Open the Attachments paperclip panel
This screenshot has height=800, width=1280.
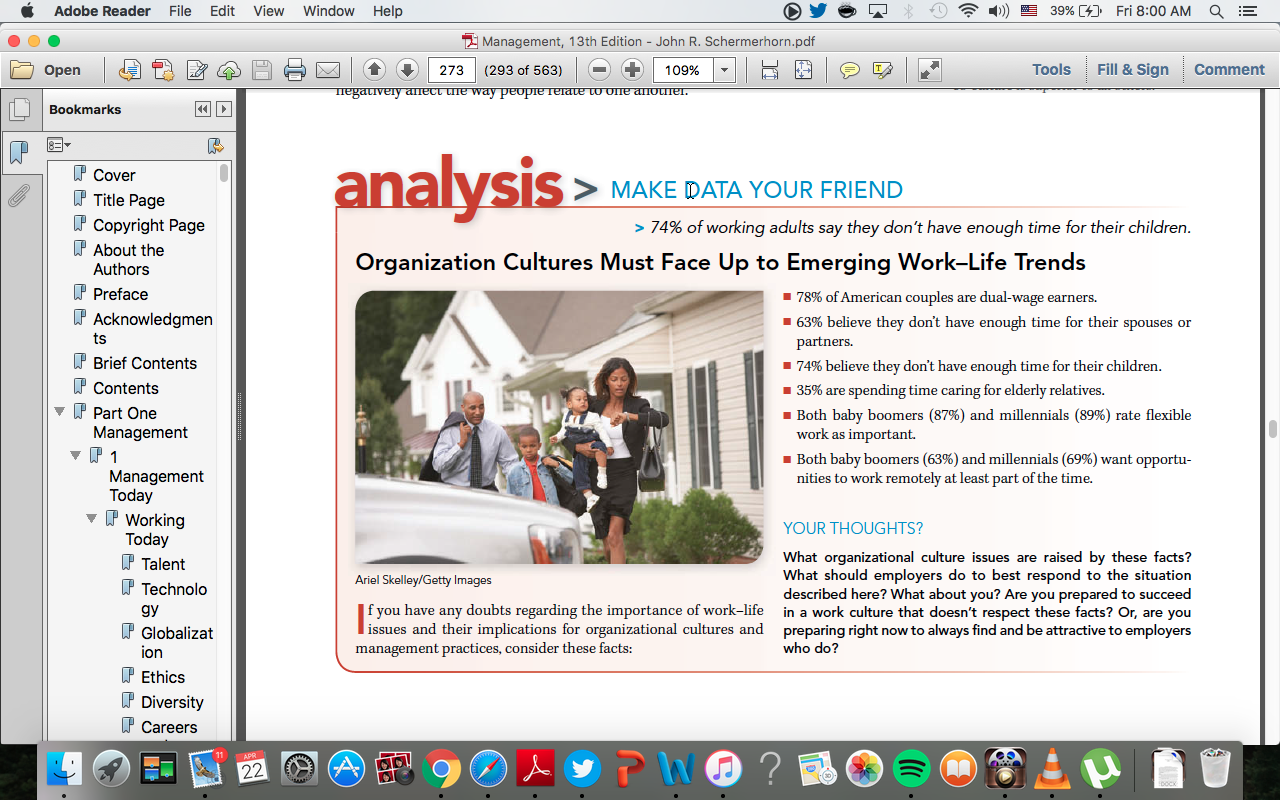coord(19,196)
